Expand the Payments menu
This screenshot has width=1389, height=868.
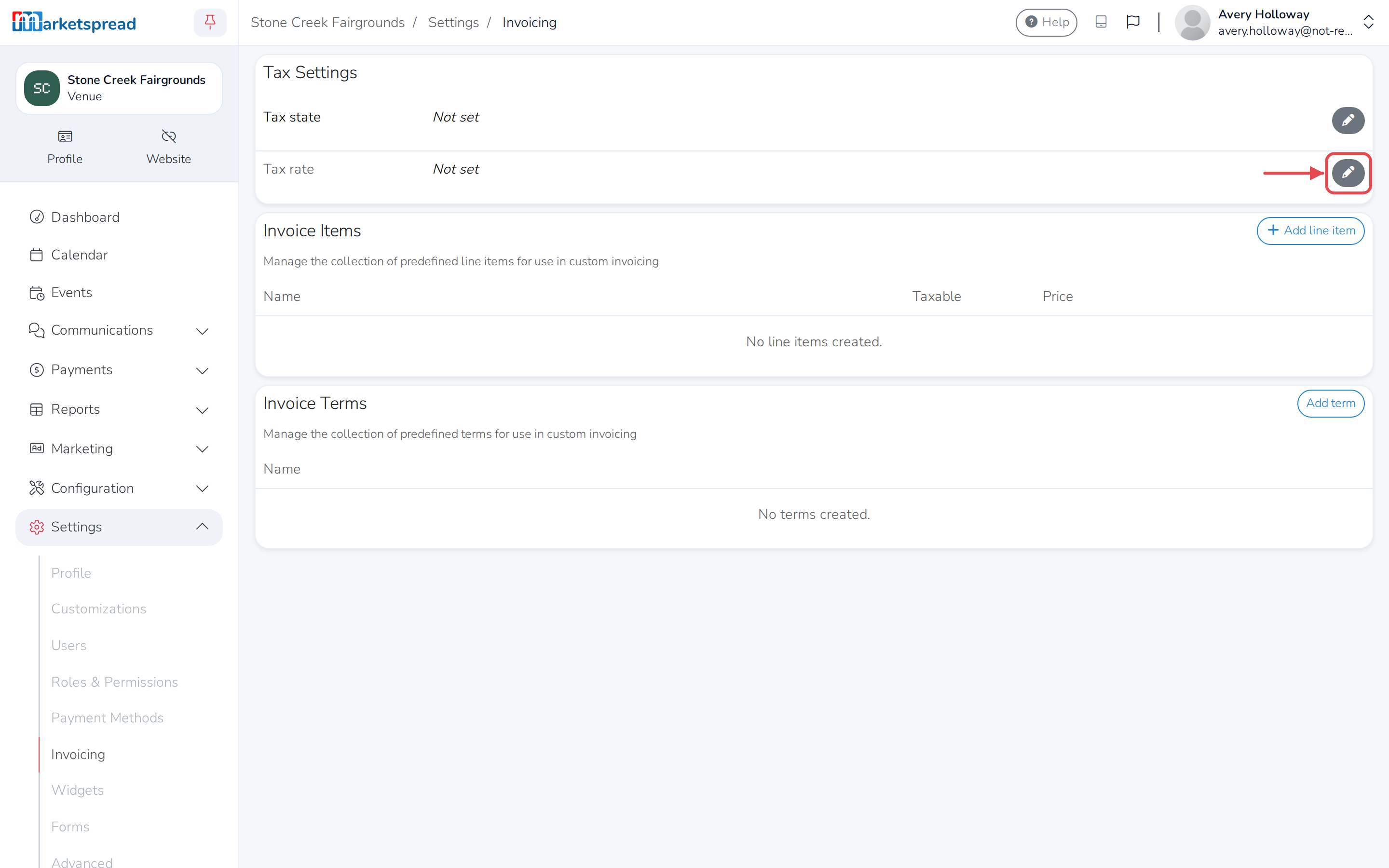coord(119,370)
